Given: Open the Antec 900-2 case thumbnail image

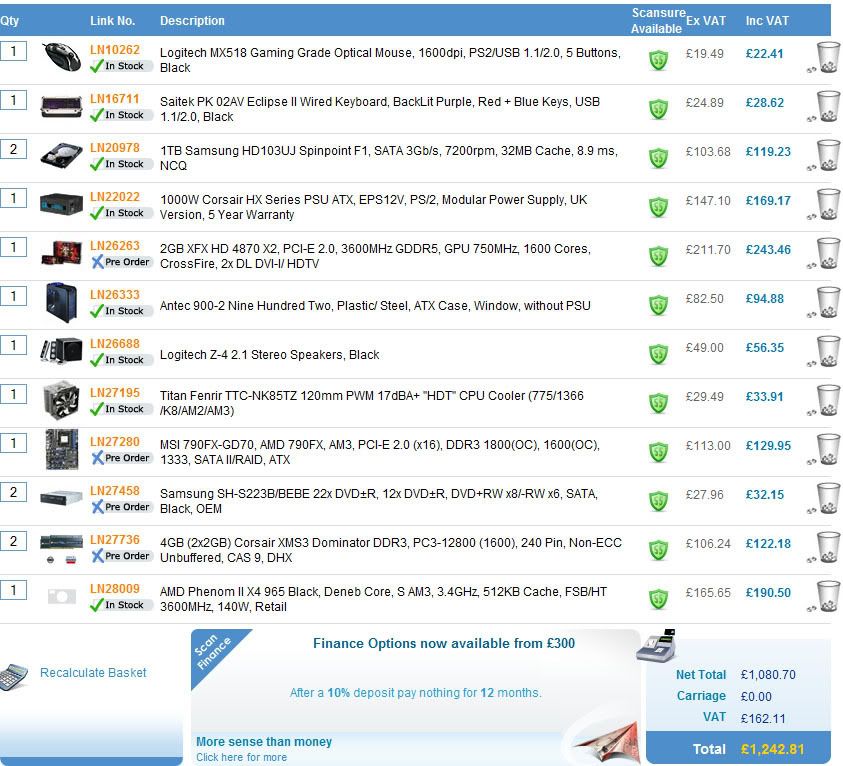Looking at the screenshot, I should coord(61,301).
